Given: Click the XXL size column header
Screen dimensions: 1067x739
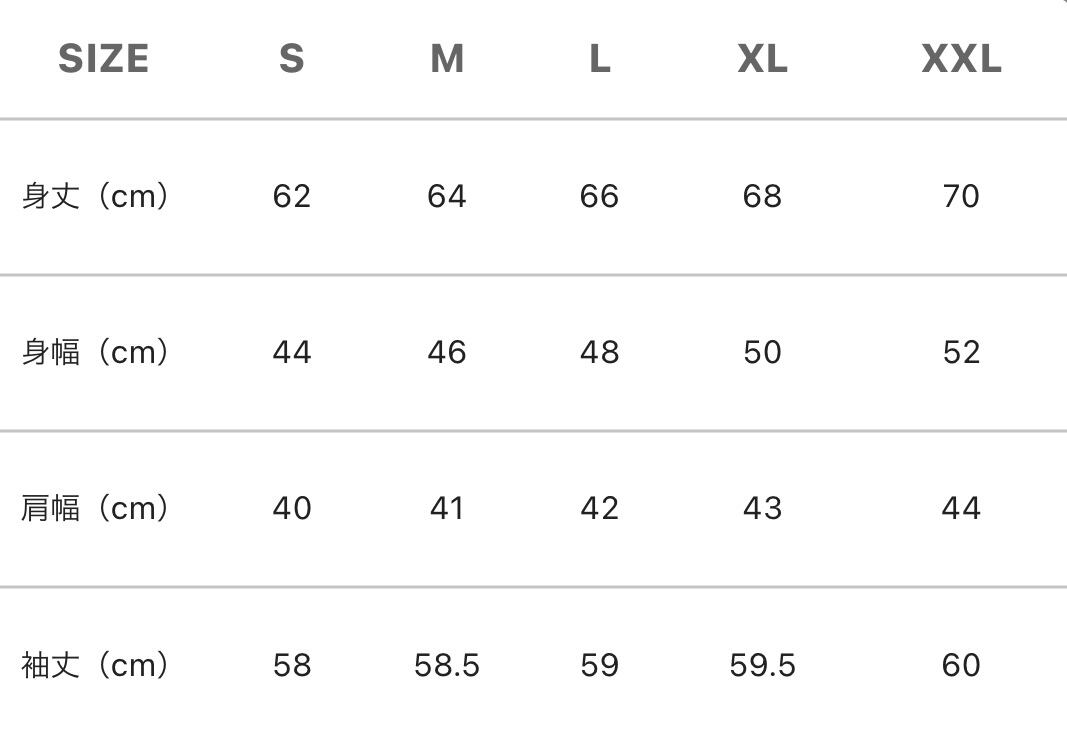Looking at the screenshot, I should tap(961, 59).
